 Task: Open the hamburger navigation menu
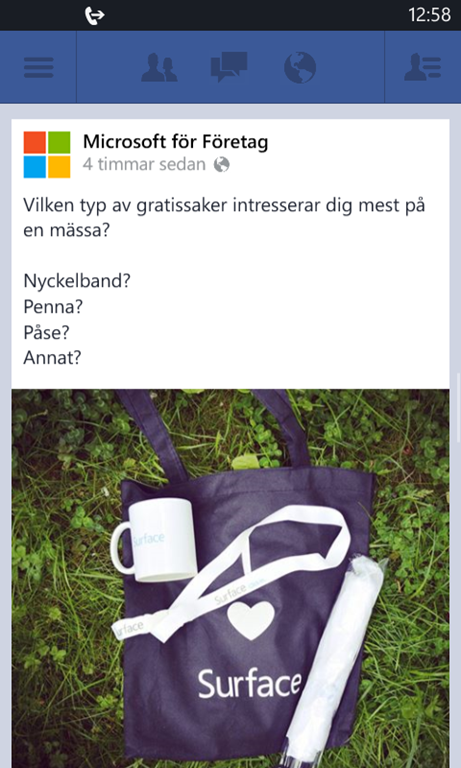tap(38, 68)
